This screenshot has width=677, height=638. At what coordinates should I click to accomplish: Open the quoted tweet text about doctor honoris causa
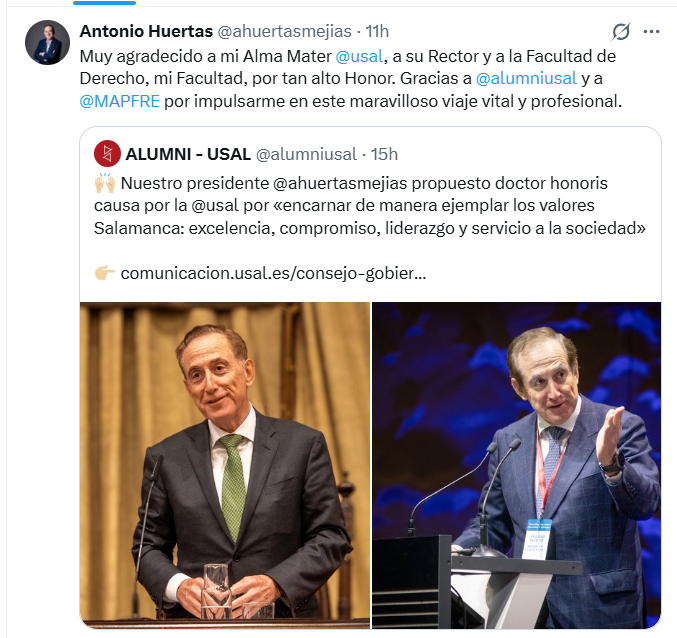(x=370, y=205)
